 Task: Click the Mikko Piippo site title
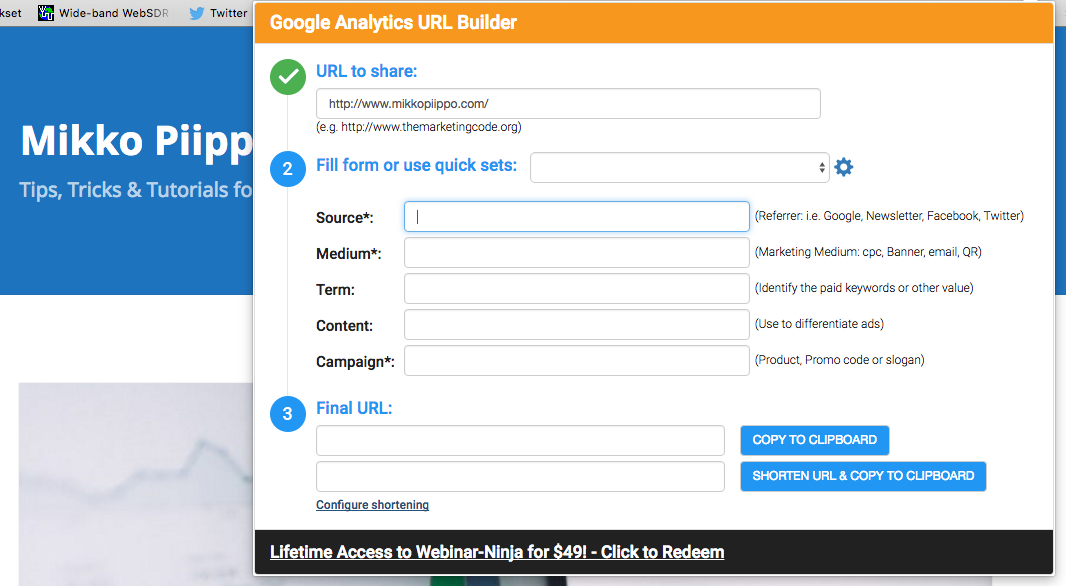tap(137, 141)
